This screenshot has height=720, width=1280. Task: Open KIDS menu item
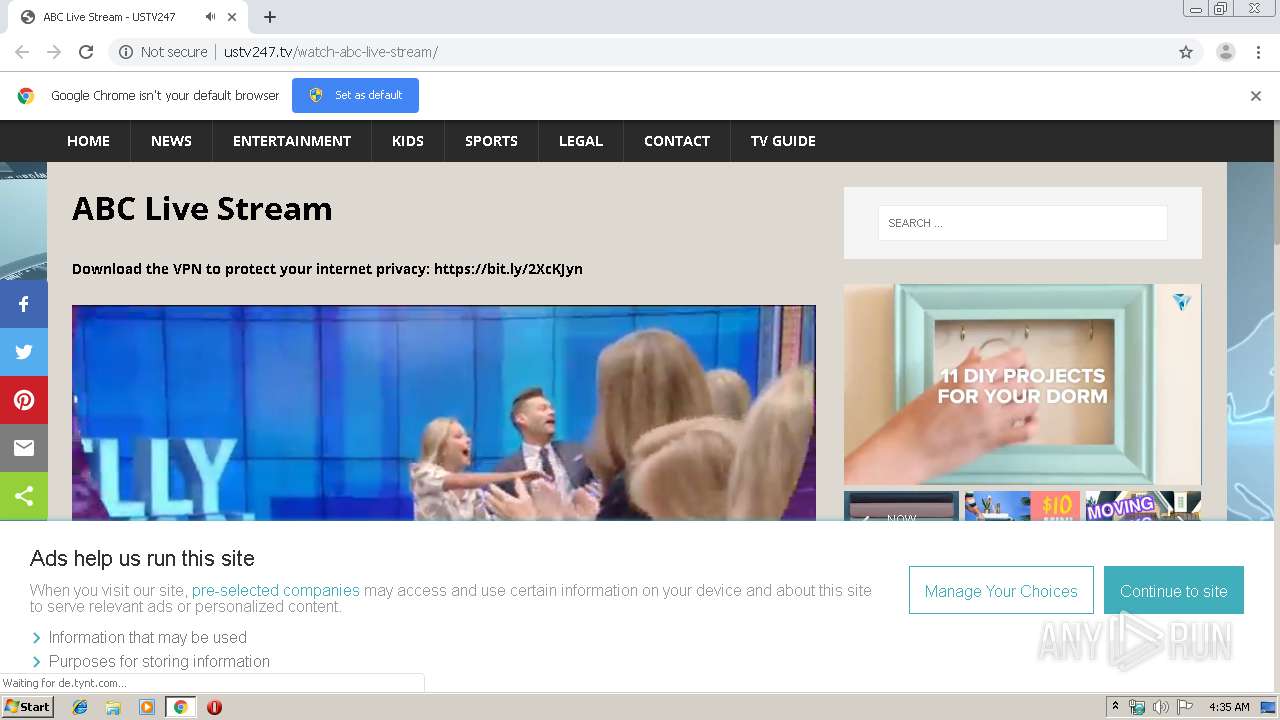(408, 141)
